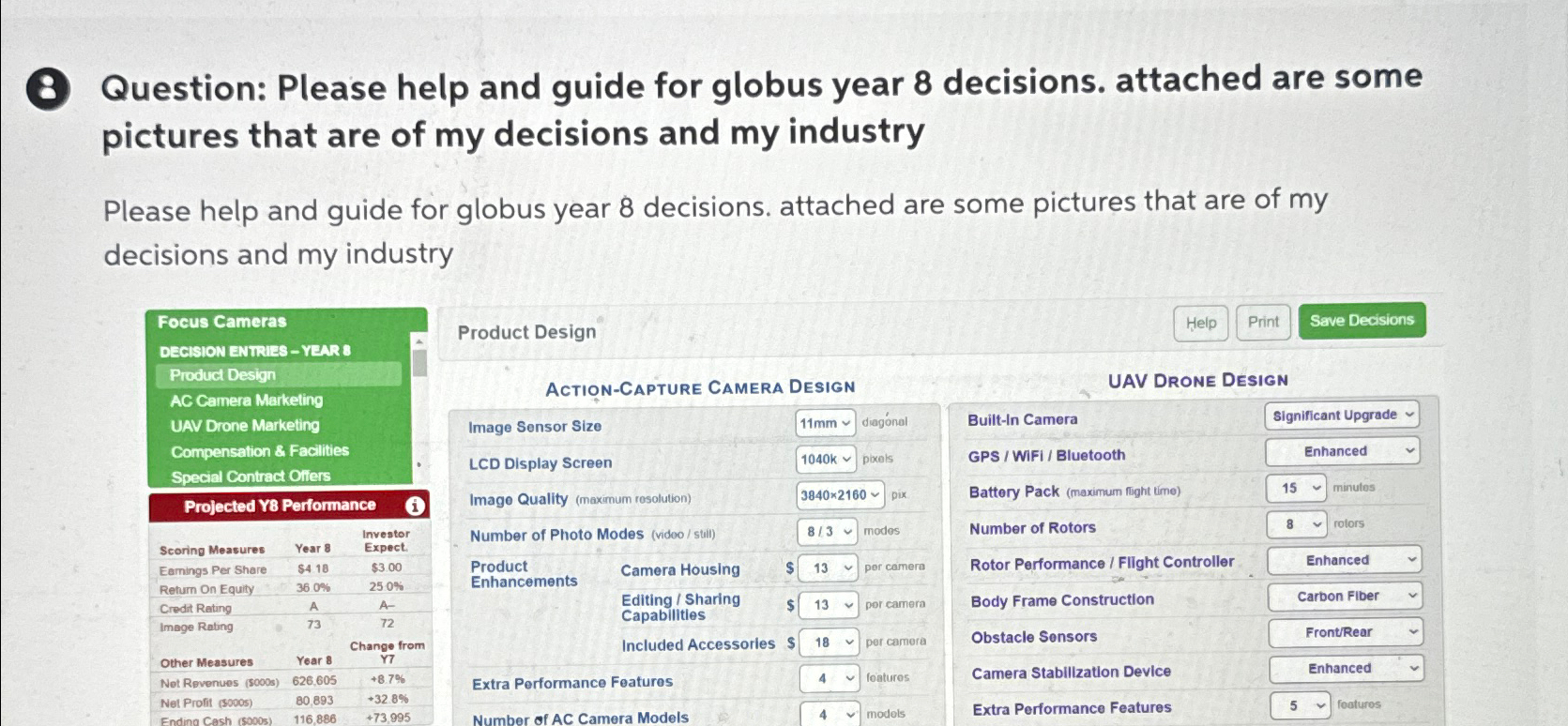Open the Included Accessories cost dropdown
Screen dimensions: 1568x726
click(x=830, y=643)
